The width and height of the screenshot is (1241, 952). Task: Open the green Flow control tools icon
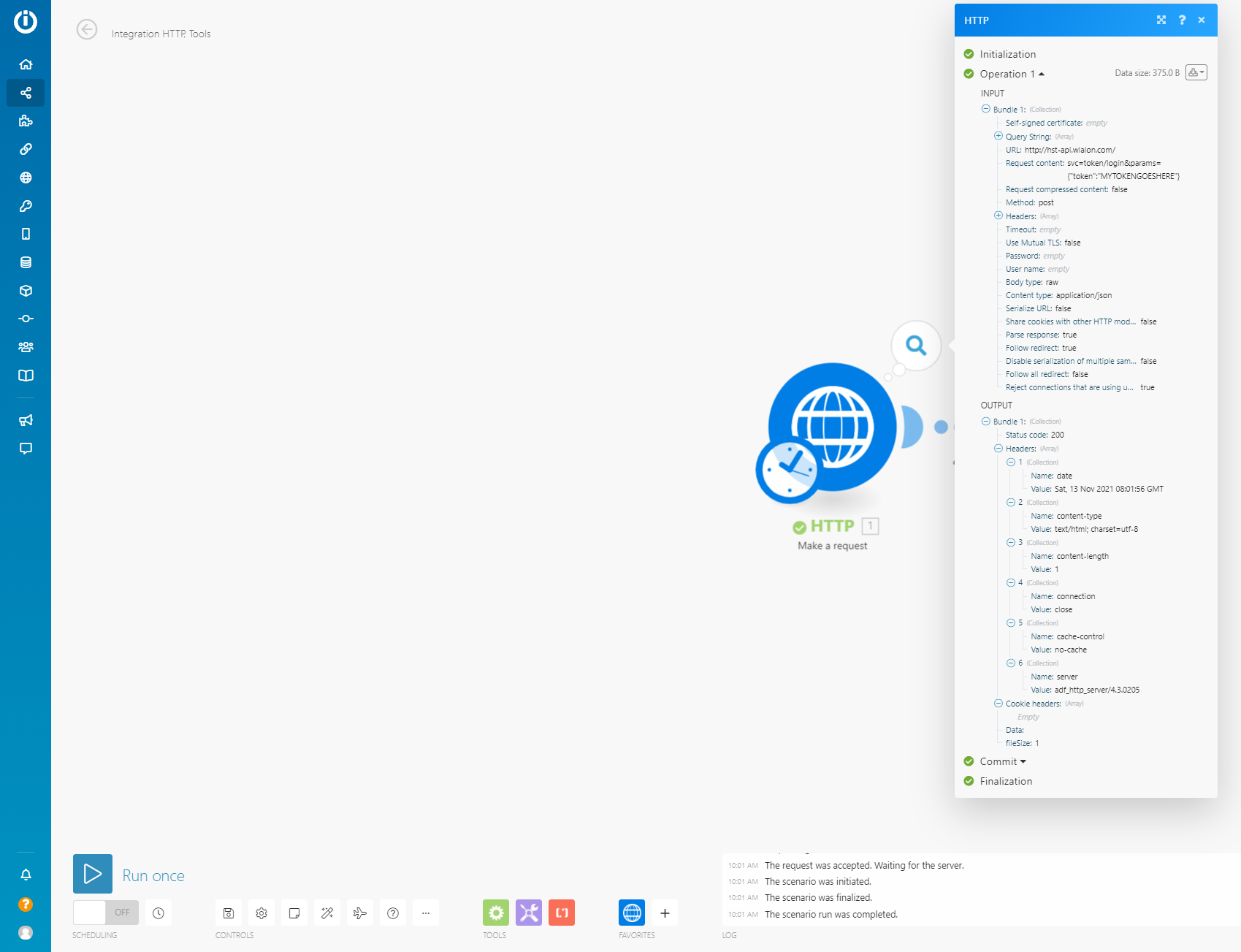tap(496, 913)
